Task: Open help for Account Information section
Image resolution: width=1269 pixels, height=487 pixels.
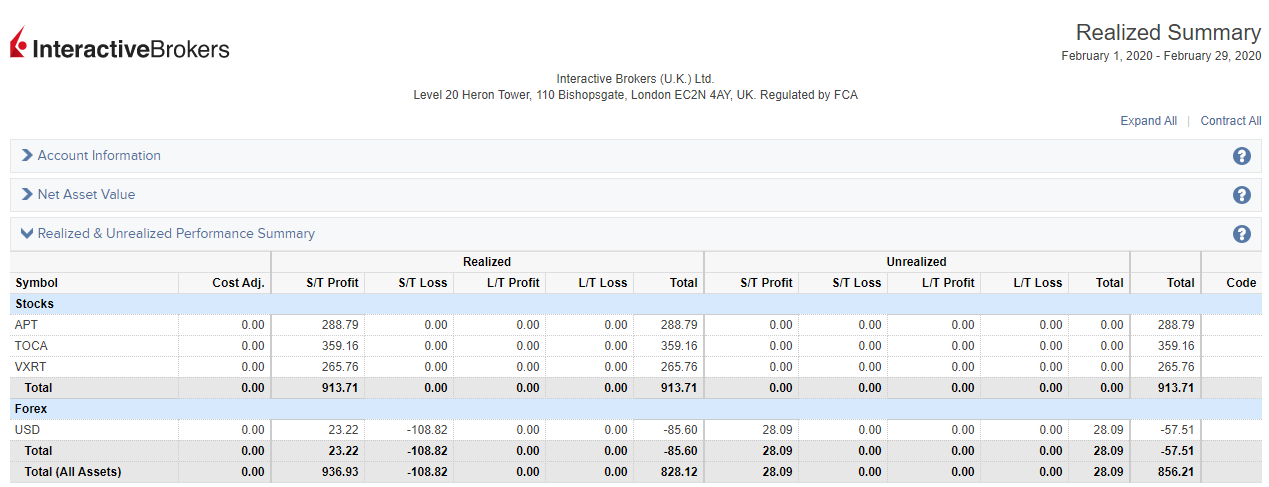Action: tap(1241, 156)
